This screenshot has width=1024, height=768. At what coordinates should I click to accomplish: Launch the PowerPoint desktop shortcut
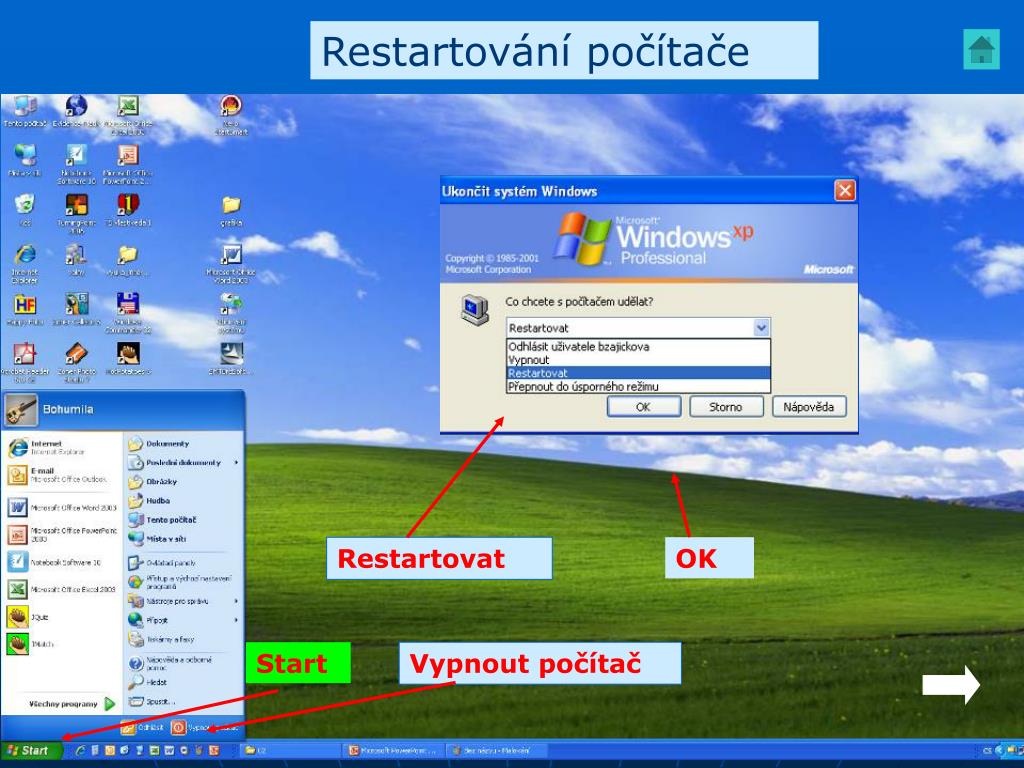point(128,163)
